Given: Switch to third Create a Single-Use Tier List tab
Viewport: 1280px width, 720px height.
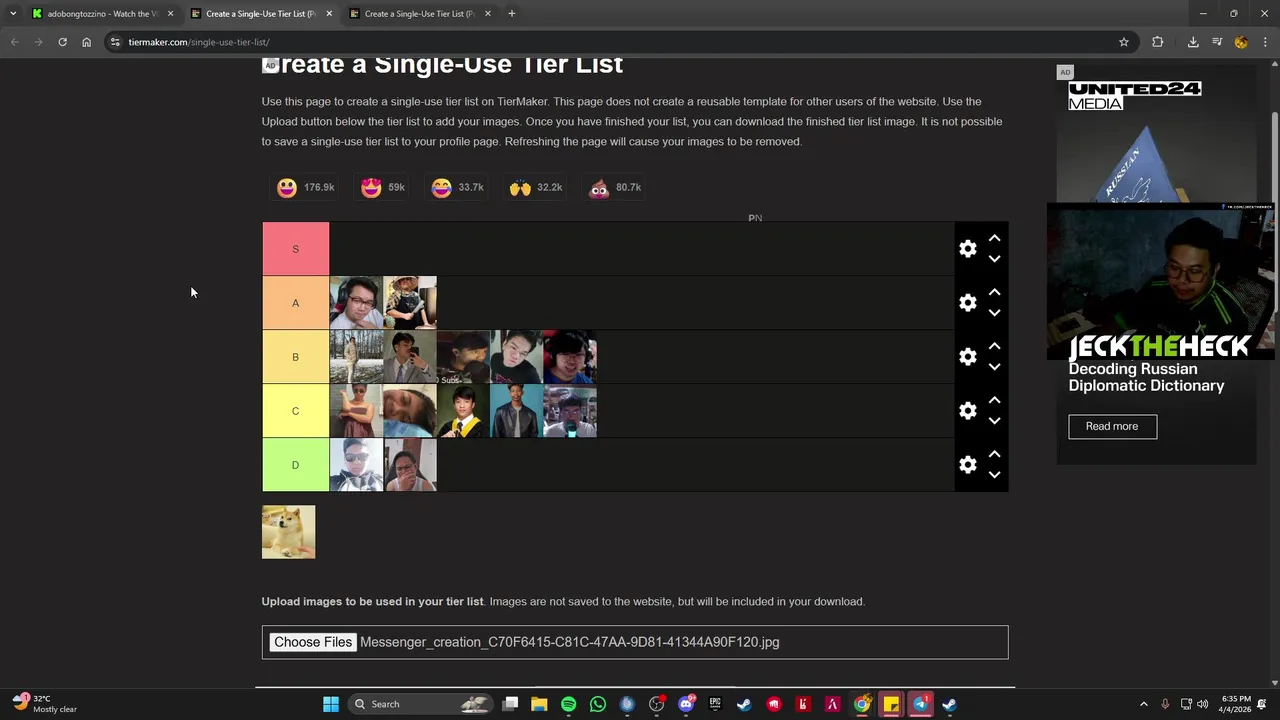Looking at the screenshot, I should (x=420, y=14).
